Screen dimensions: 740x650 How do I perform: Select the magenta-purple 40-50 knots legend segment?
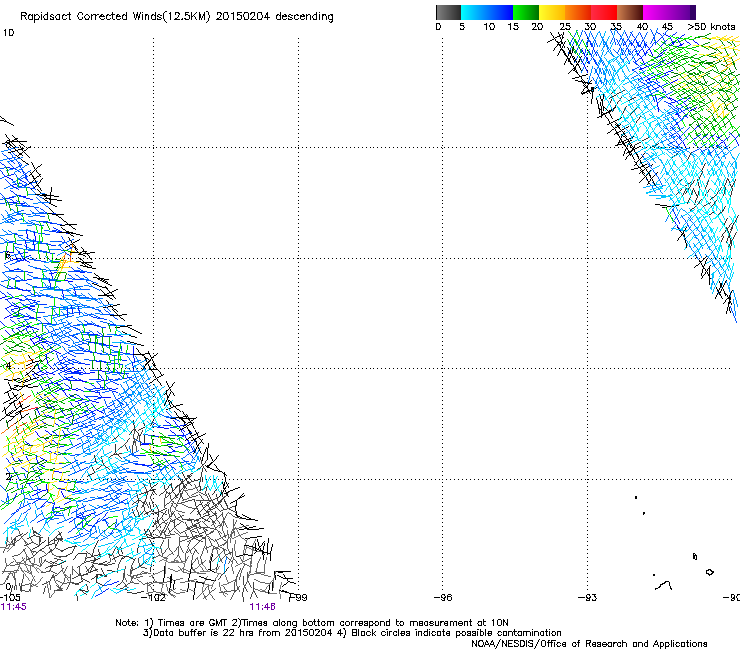[x=669, y=12]
